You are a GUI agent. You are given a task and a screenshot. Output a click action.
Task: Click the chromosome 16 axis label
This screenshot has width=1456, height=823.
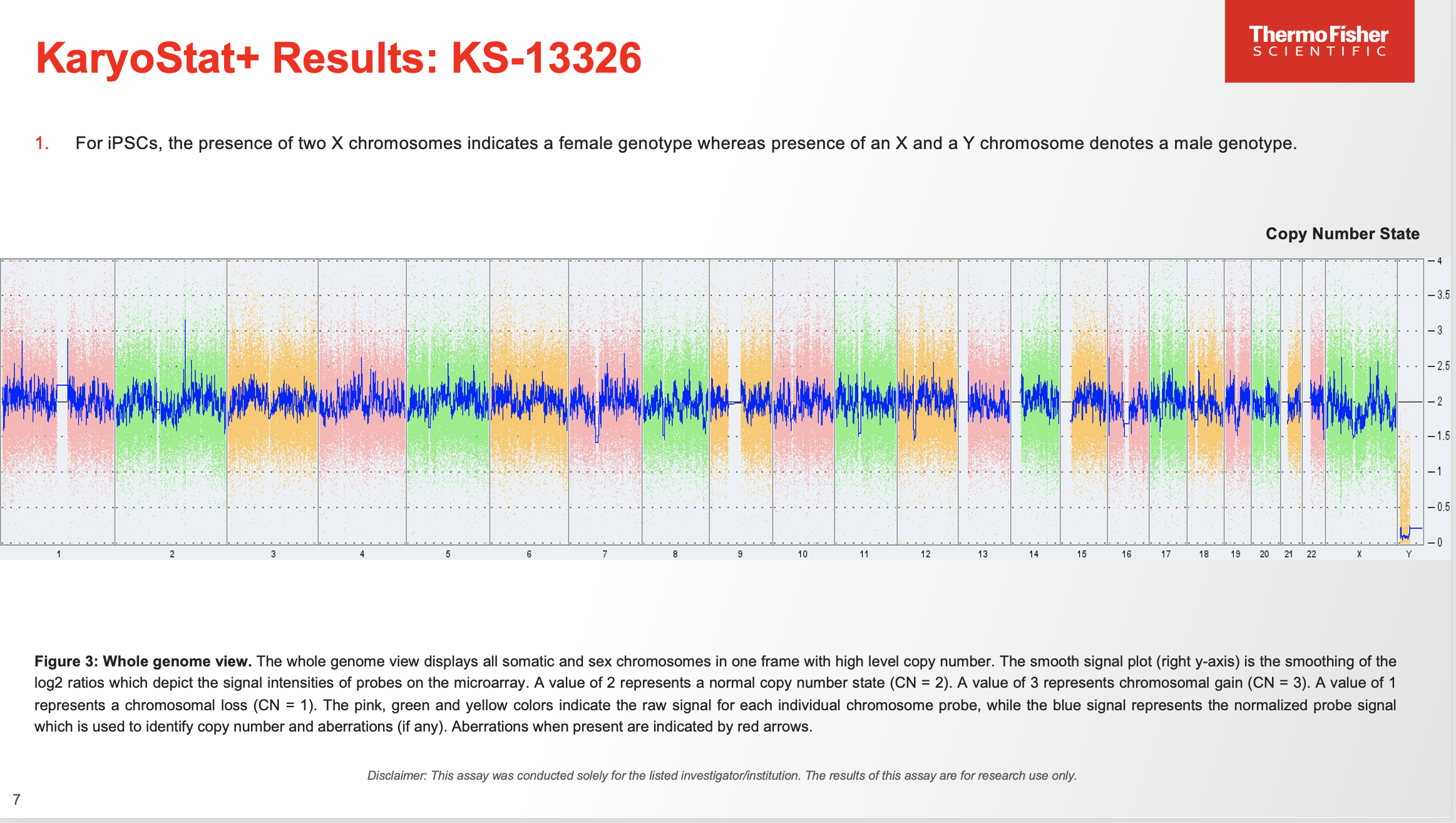pyautogui.click(x=1127, y=554)
